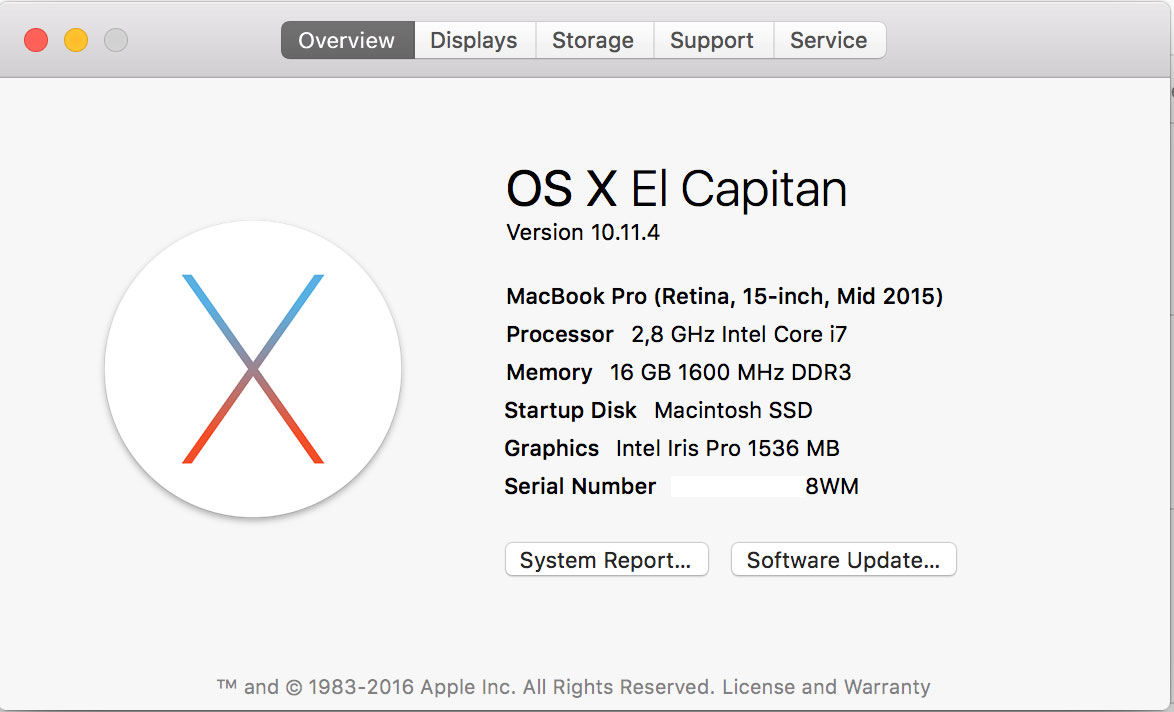Click Version 10.11.4 to reveal build number
1174x712 pixels.
(583, 233)
